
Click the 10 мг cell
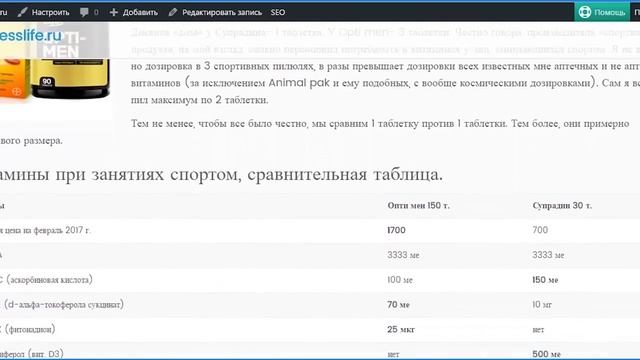pos(542,304)
